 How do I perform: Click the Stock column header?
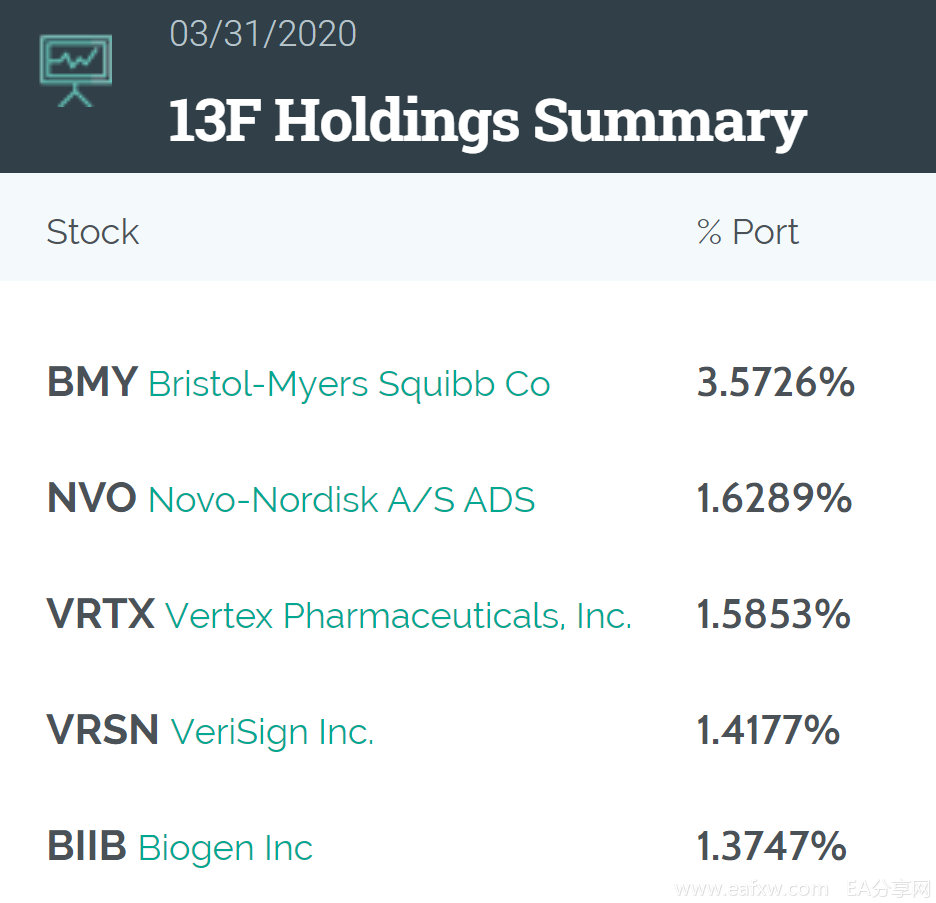point(93,232)
